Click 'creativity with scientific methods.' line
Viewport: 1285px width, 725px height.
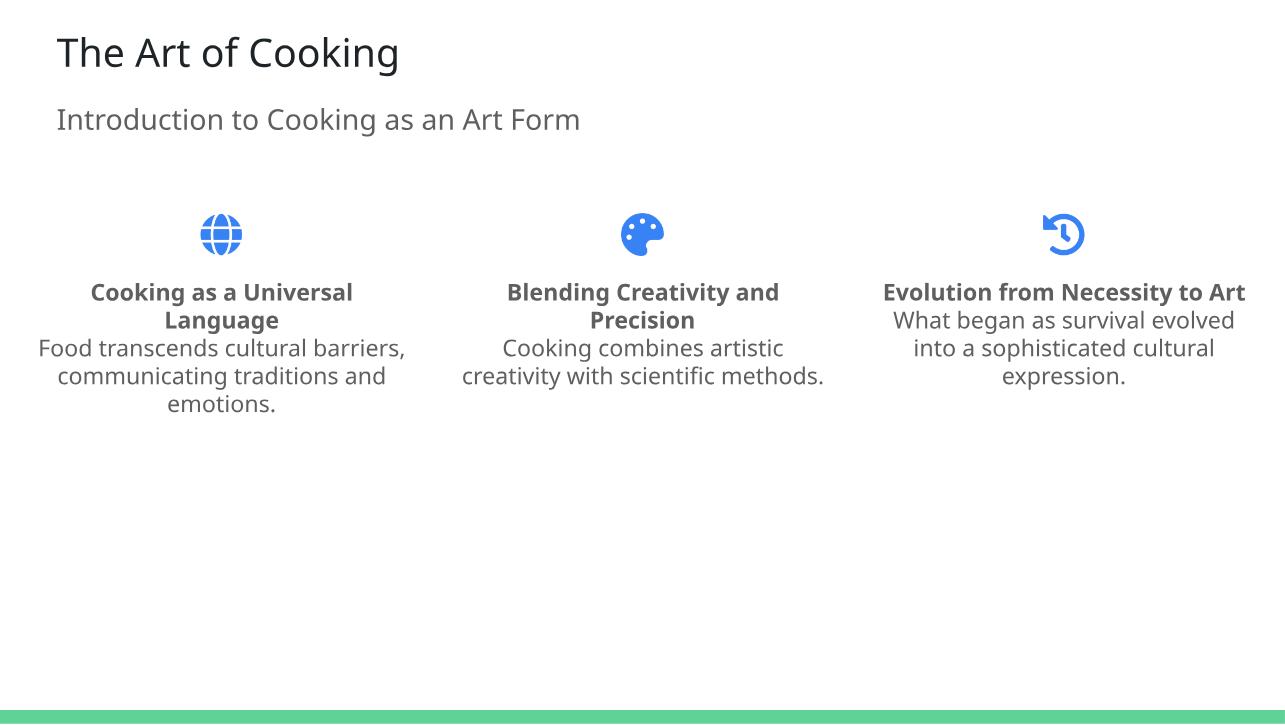[x=642, y=377]
